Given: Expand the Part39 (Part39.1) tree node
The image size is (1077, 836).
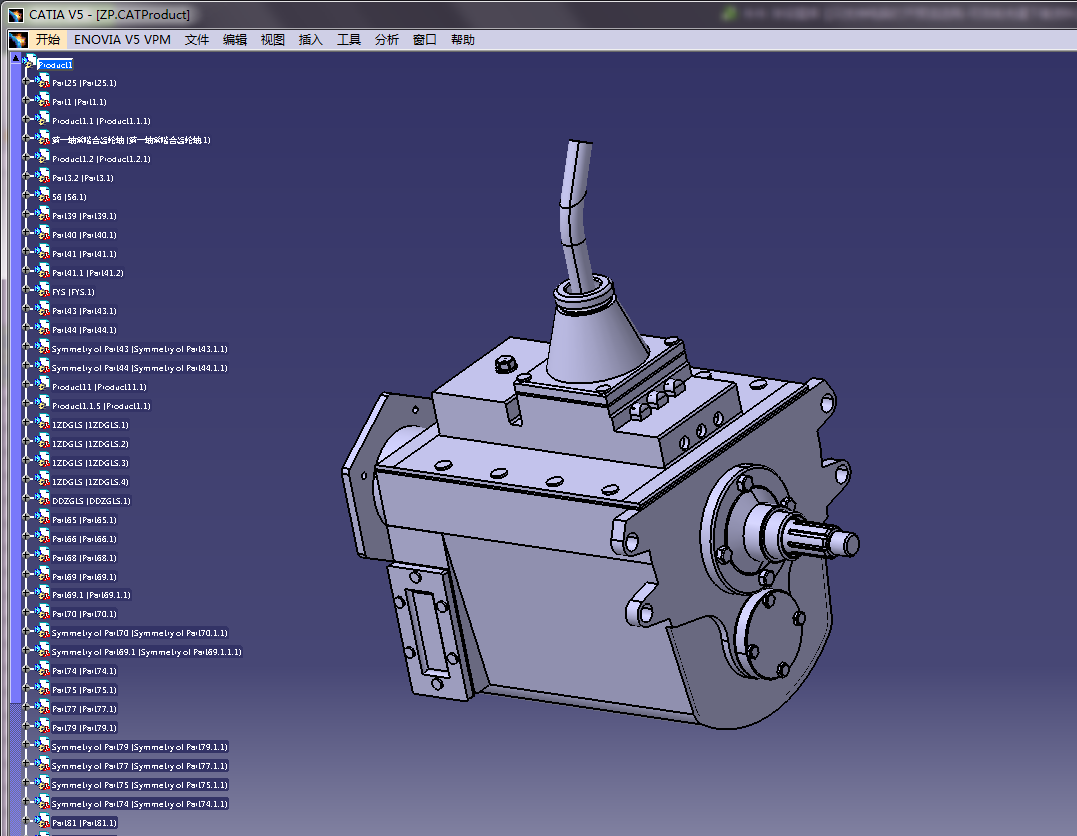Looking at the screenshot, I should click(27, 214).
